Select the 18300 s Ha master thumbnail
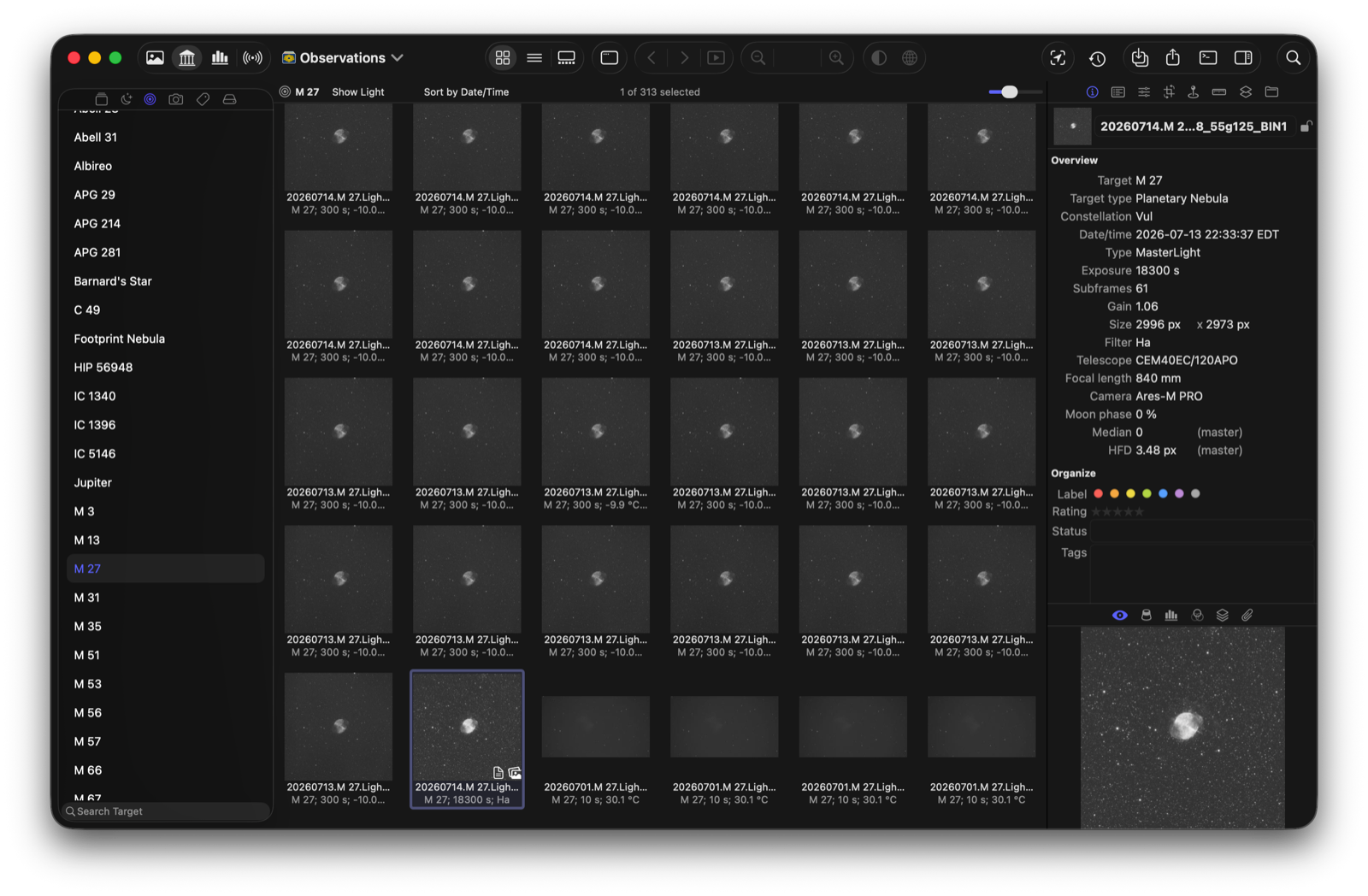The height and width of the screenshot is (896, 1368). pos(468,739)
